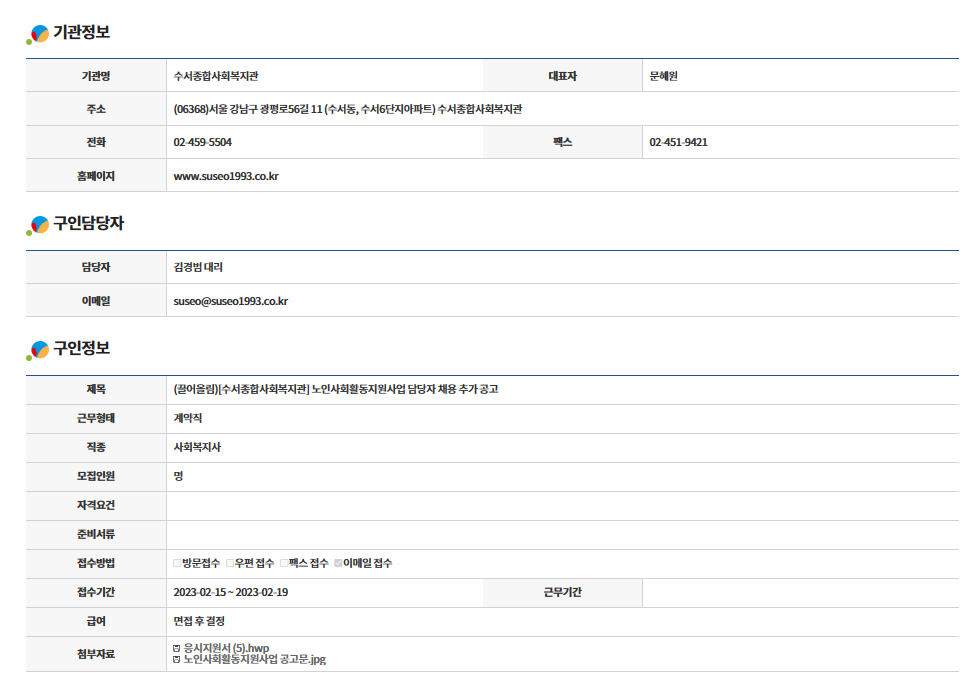This screenshot has height=673, width=971.
Task: Toggle the 이메일 접수 checkbox
Action: click(x=338, y=563)
